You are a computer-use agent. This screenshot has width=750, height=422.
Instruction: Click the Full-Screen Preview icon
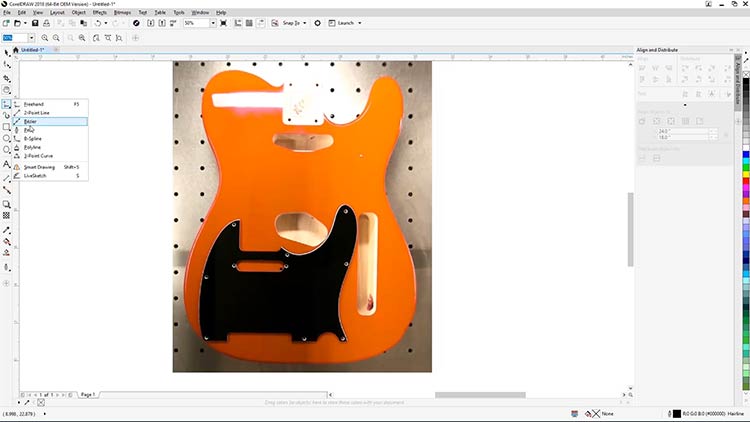(223, 23)
